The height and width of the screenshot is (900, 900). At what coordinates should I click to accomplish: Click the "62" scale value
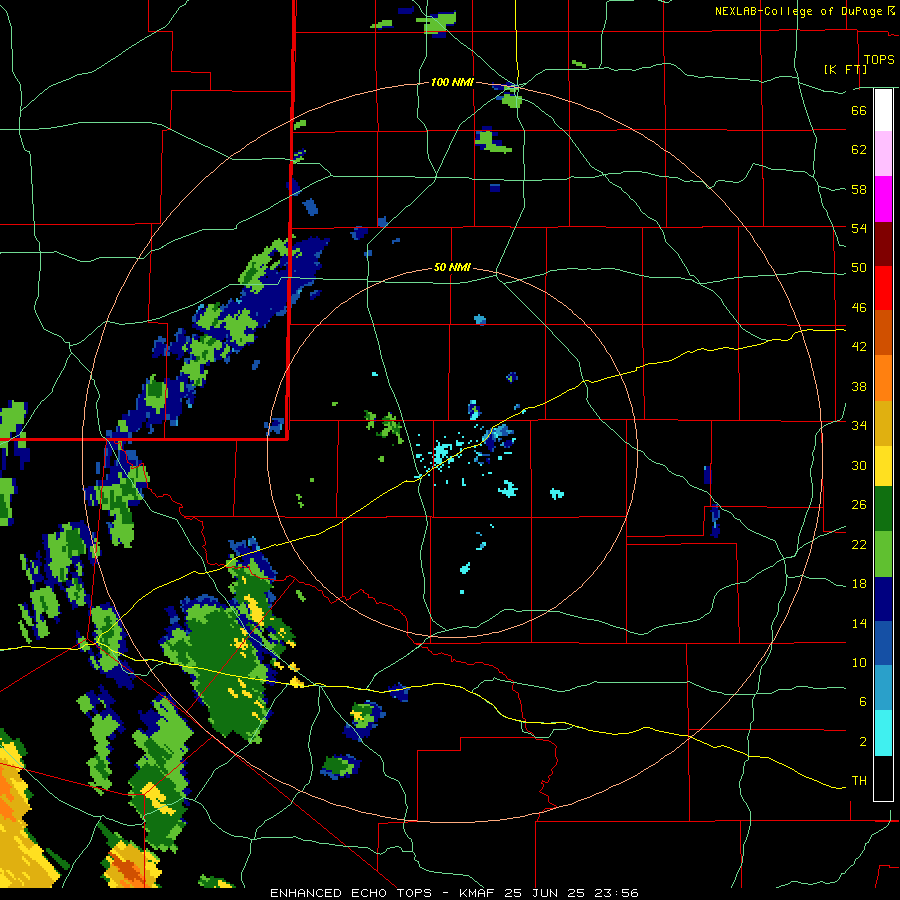point(859,150)
